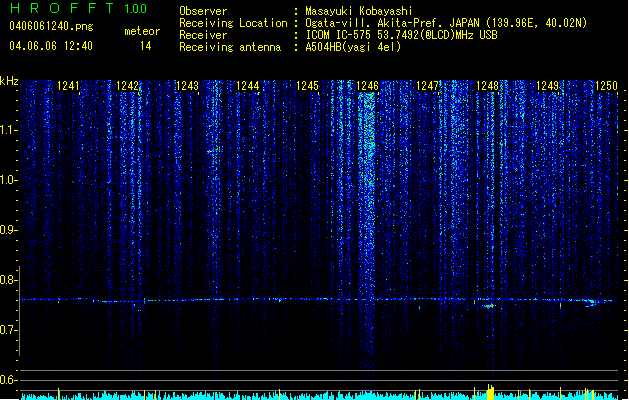Screen dimensions: 629x400
Task: Click the location text Ogata-vill. Akita-Pref. JAPAN
Action: (392, 23)
